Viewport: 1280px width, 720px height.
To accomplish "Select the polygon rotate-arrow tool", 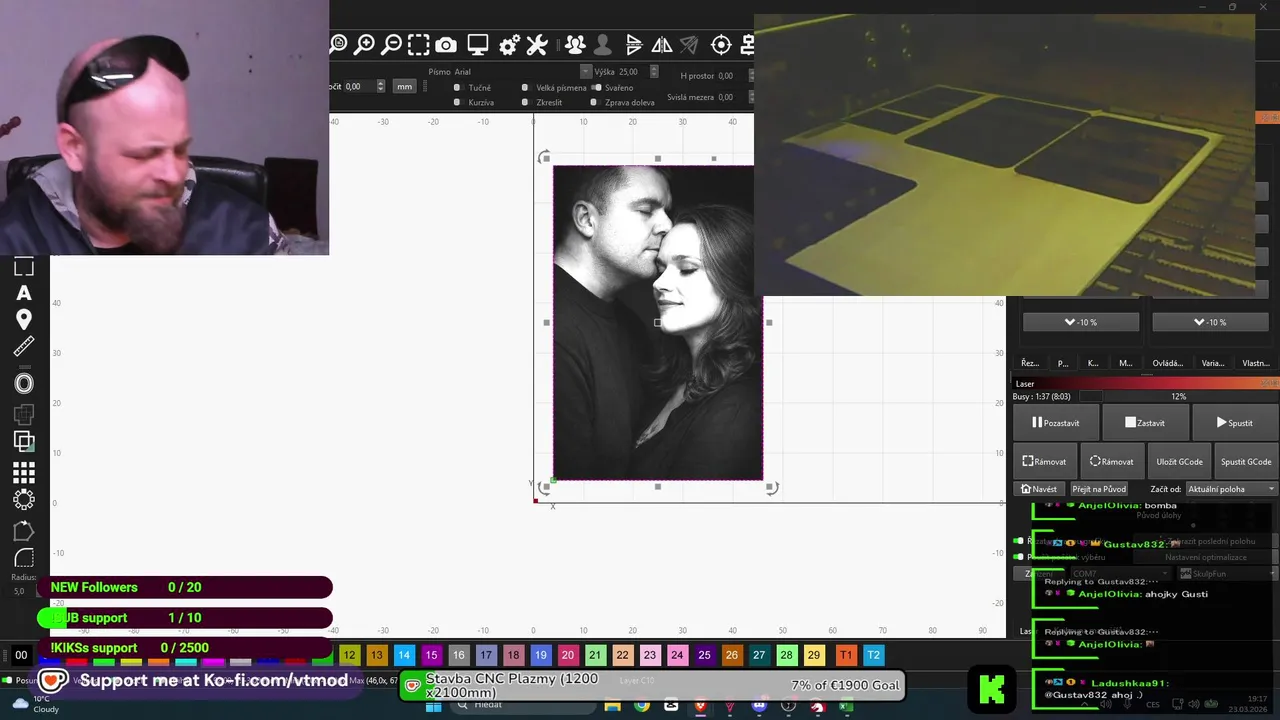I will tap(24, 531).
